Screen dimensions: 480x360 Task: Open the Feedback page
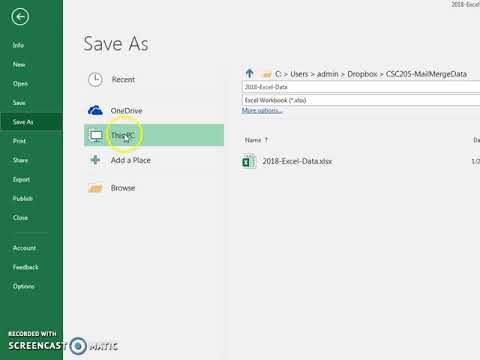(x=26, y=267)
